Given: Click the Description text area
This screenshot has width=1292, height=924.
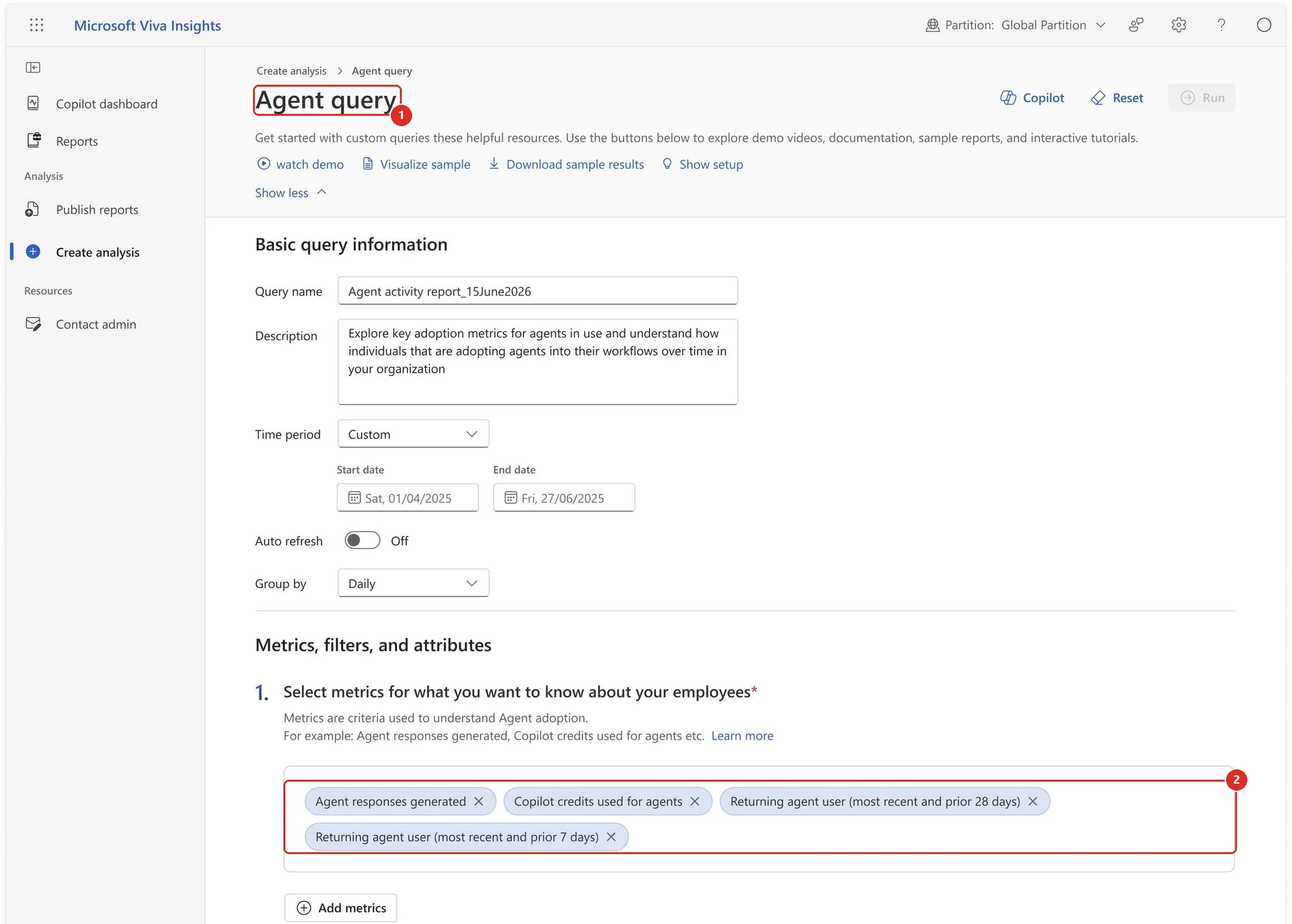Looking at the screenshot, I should tap(537, 361).
